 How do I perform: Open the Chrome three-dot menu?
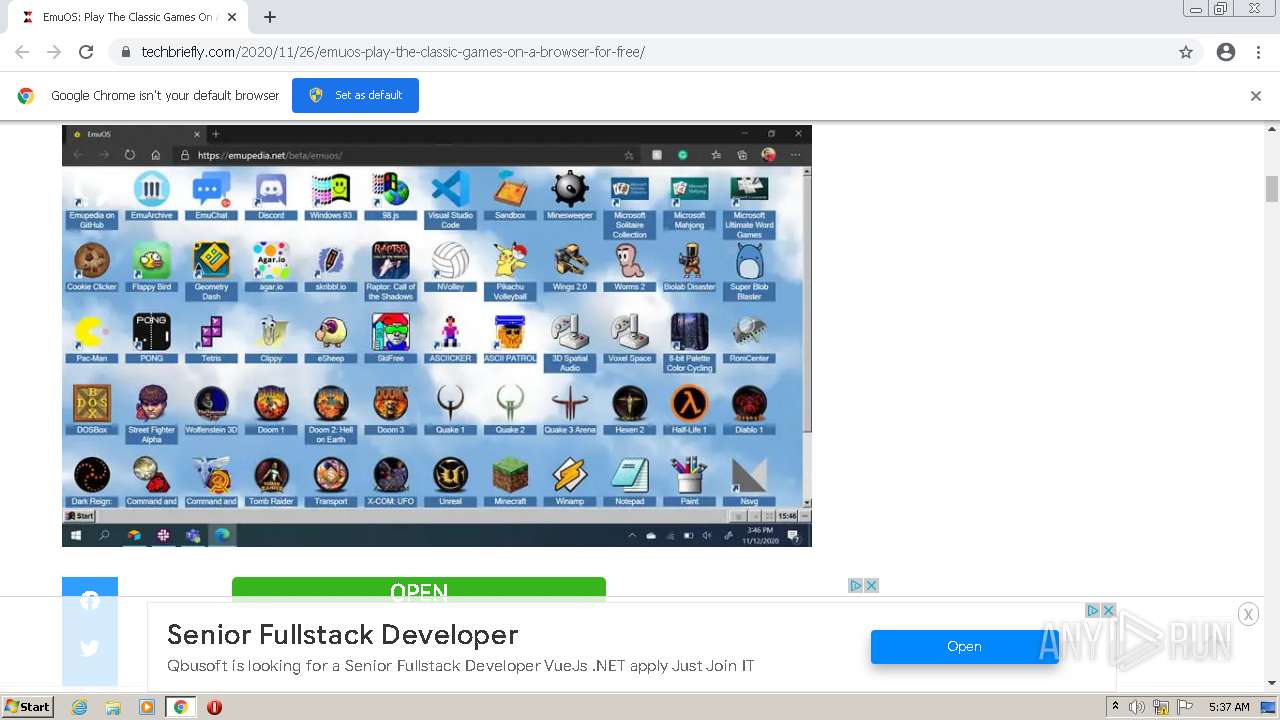pos(1258,52)
